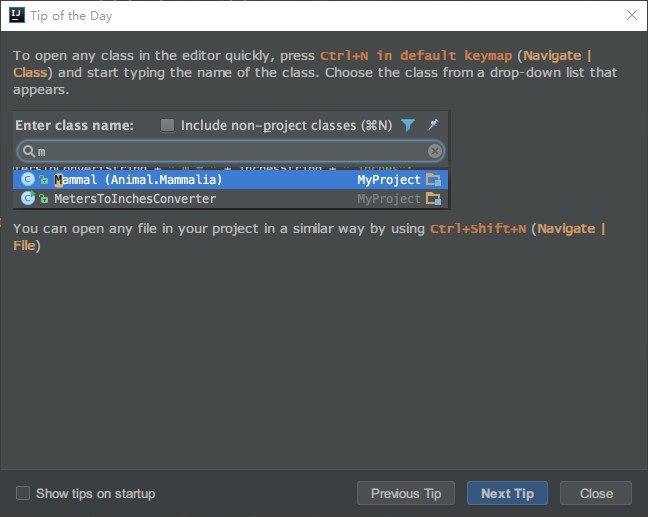Click the pin icon beside the filter
The height and width of the screenshot is (517, 648).
click(x=433, y=125)
